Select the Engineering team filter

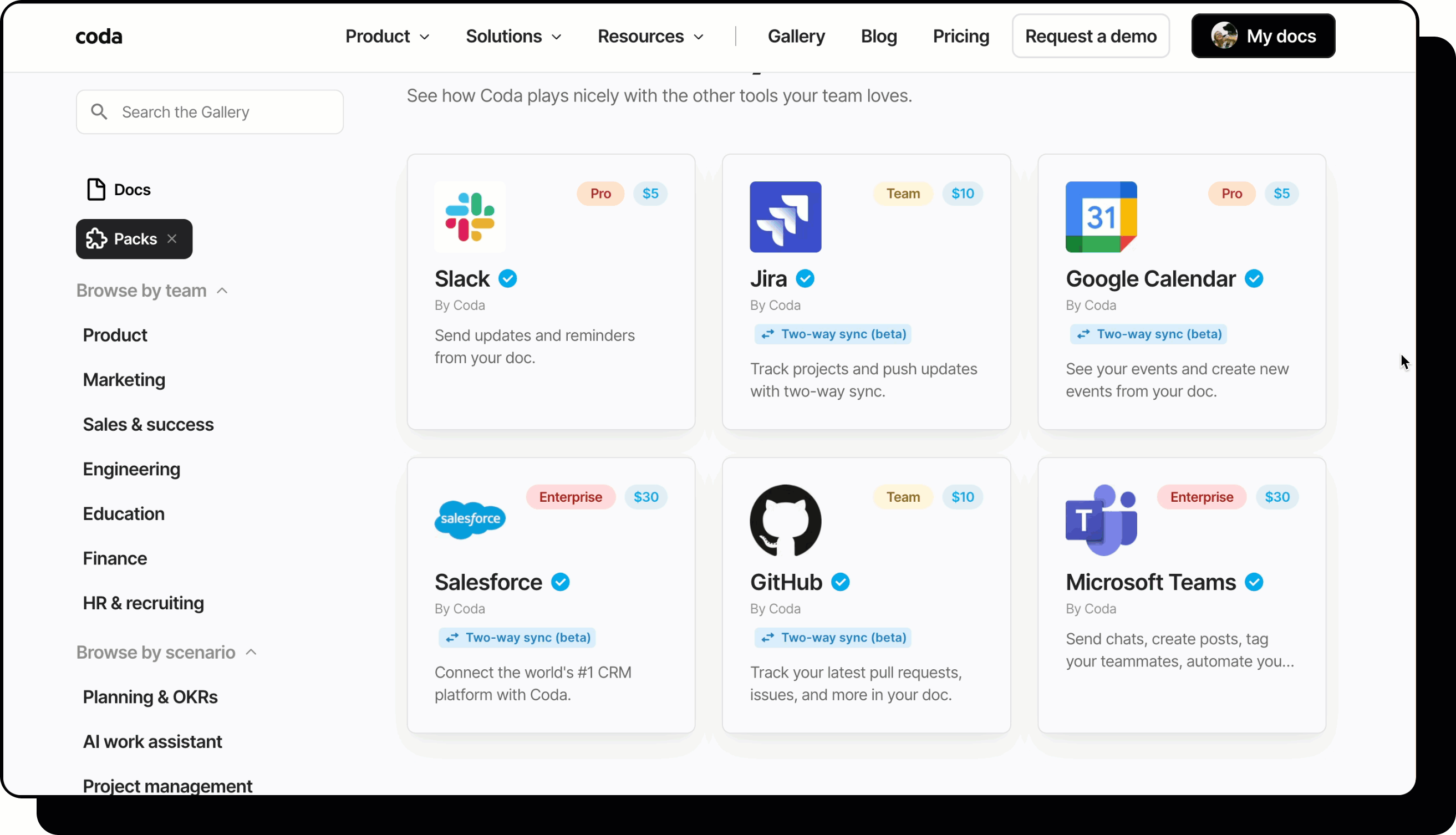131,469
